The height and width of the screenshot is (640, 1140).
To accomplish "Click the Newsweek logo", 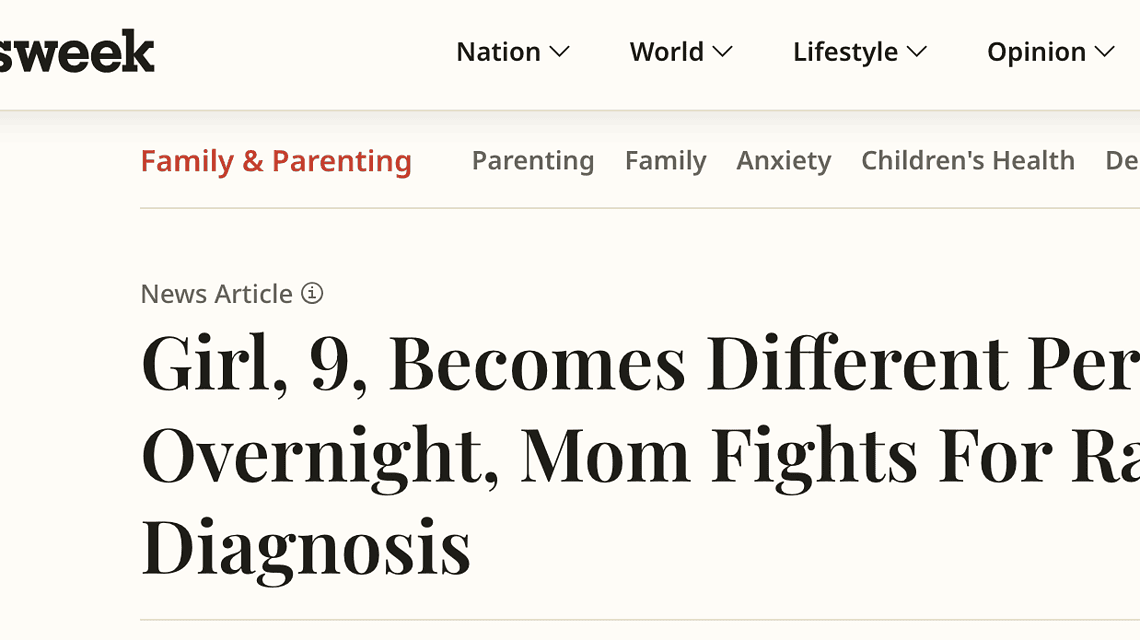I will (75, 50).
